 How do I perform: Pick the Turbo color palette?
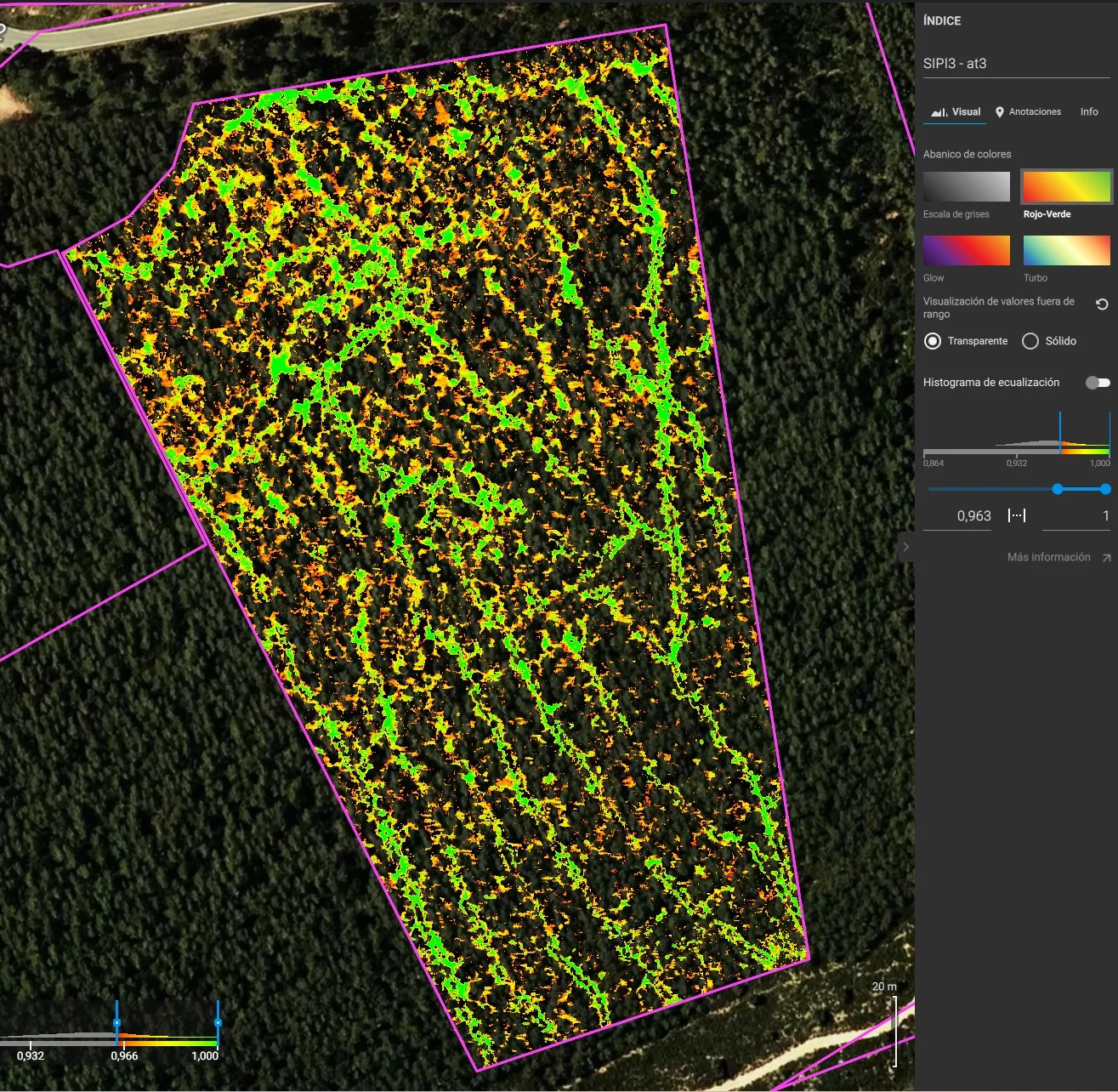1066,250
